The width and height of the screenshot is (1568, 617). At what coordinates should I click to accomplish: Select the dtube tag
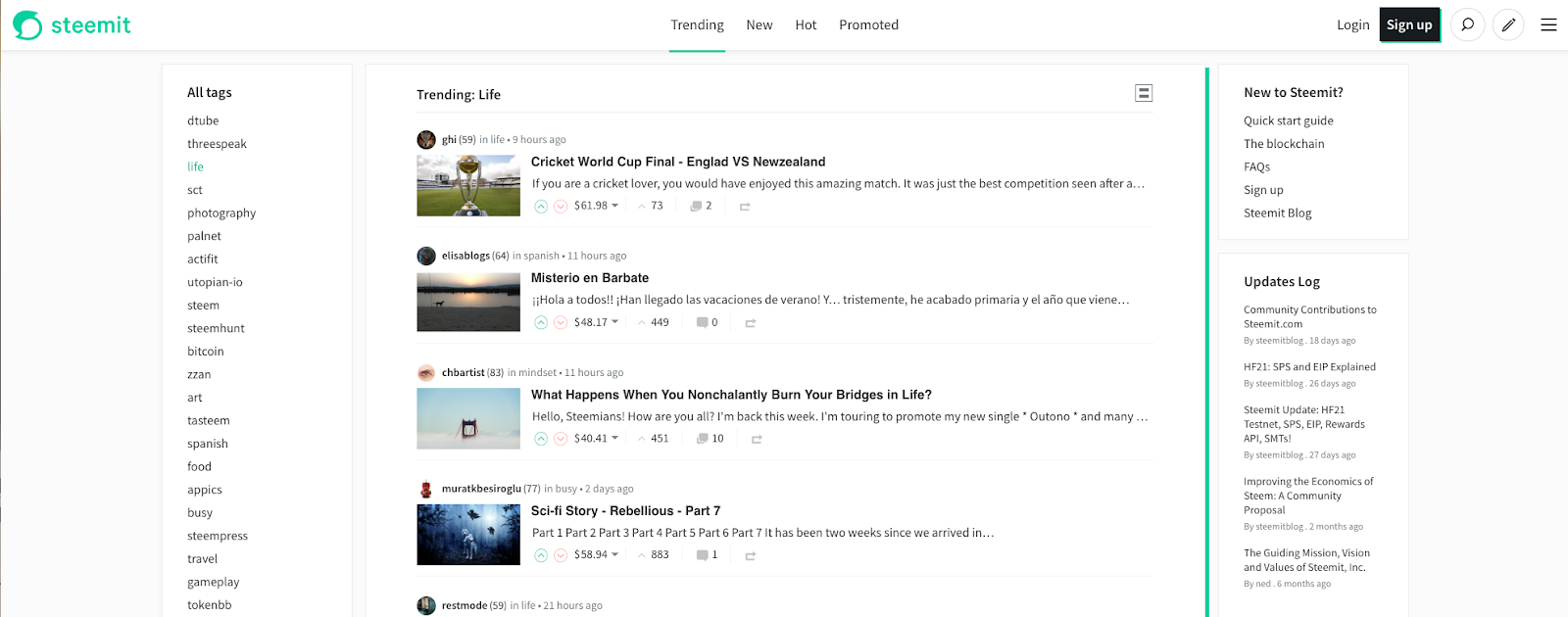coord(203,120)
